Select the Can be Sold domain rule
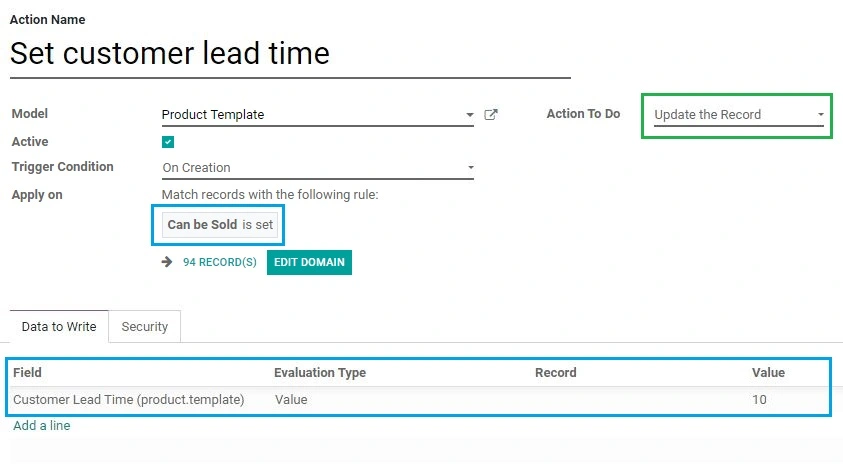The height and width of the screenshot is (470, 843). point(220,225)
